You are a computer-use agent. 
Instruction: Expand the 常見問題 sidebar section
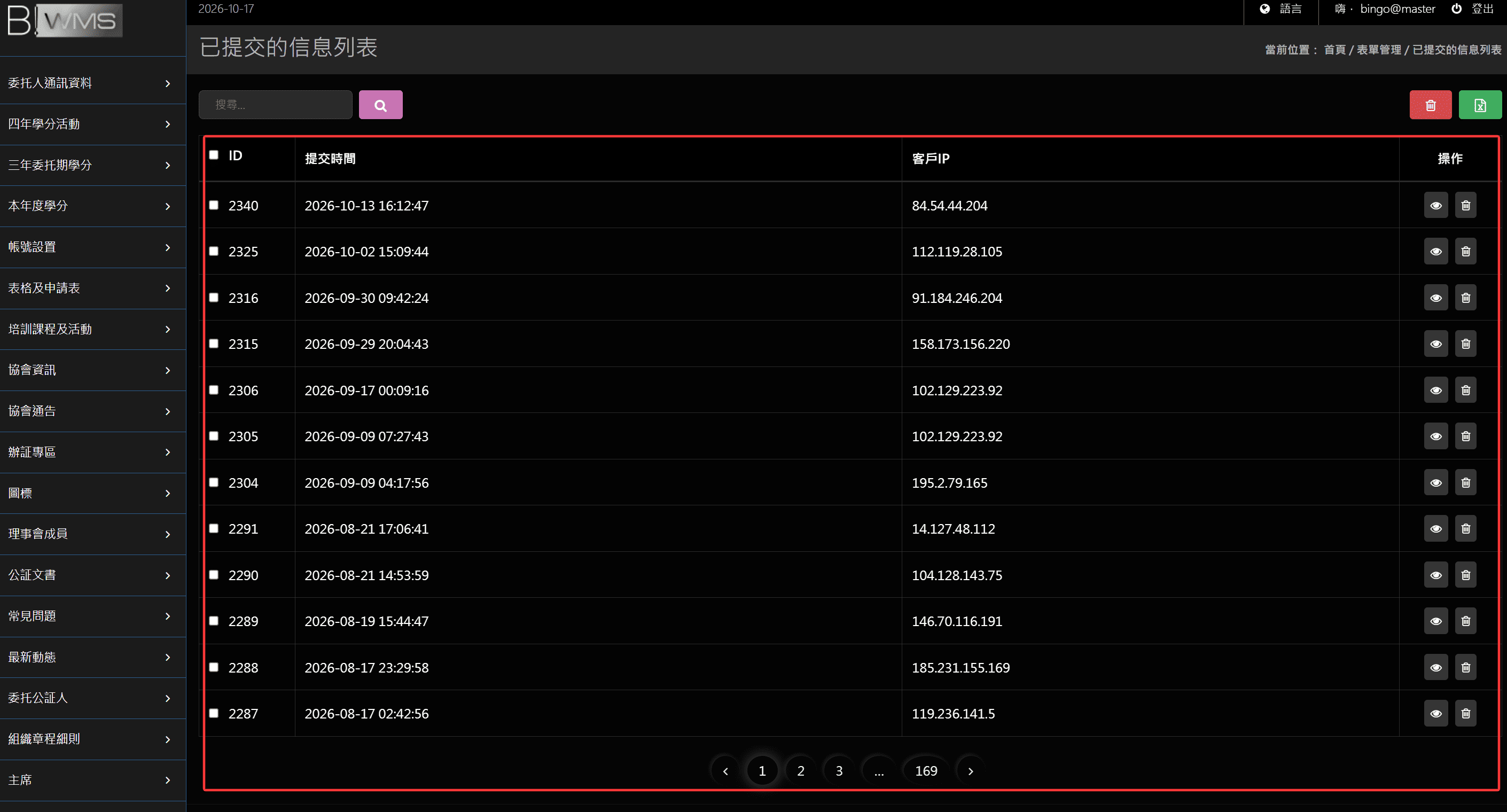point(93,616)
